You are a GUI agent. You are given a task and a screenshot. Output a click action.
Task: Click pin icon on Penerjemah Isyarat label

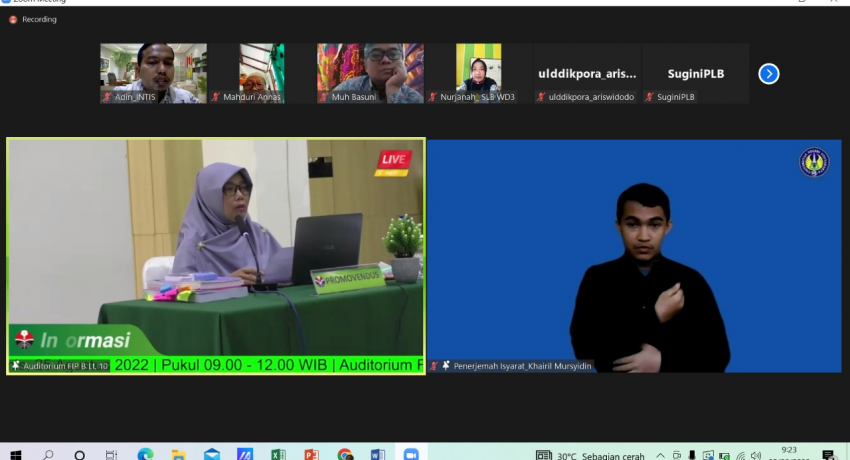(x=446, y=366)
